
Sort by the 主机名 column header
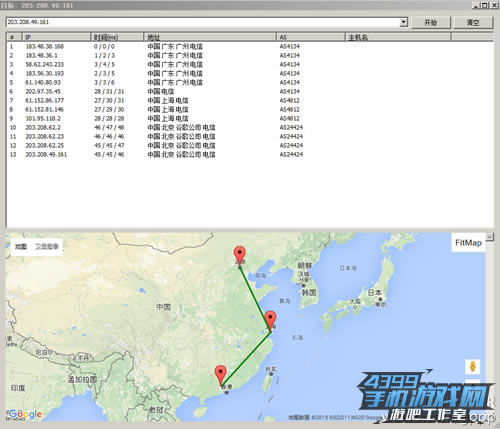coord(398,37)
